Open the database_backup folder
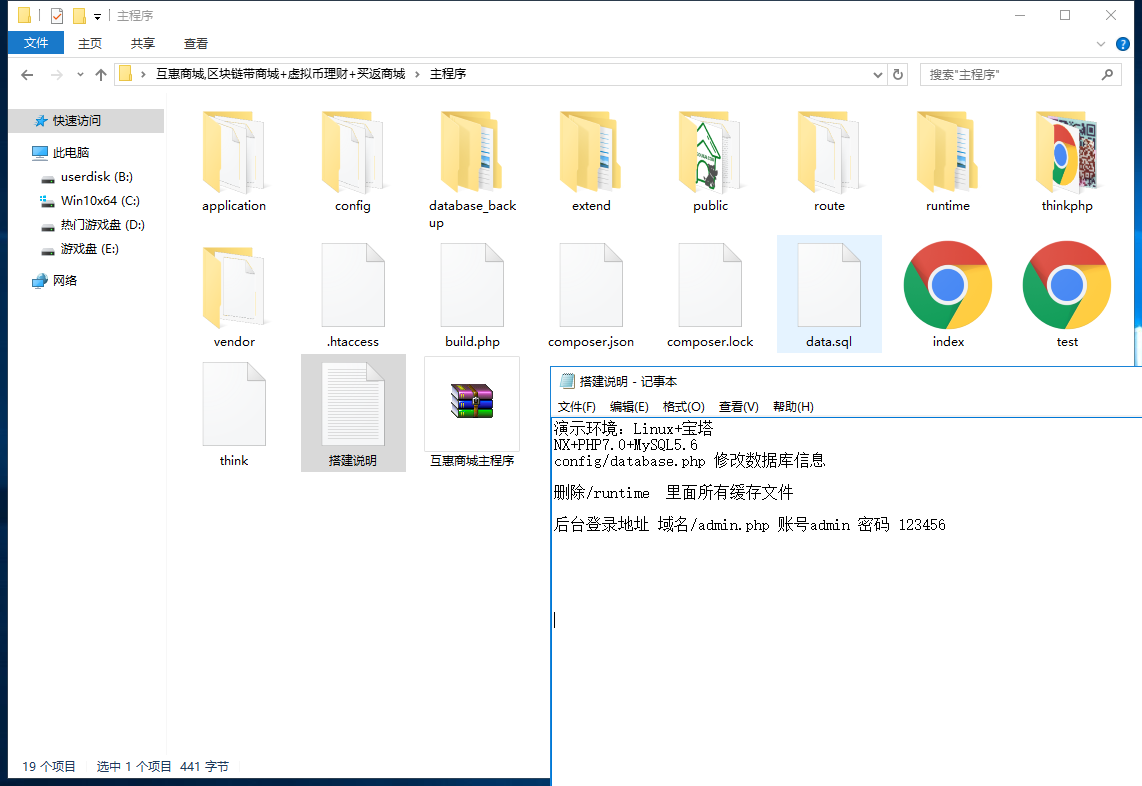Image resolution: width=1142 pixels, height=786 pixels. 472,160
